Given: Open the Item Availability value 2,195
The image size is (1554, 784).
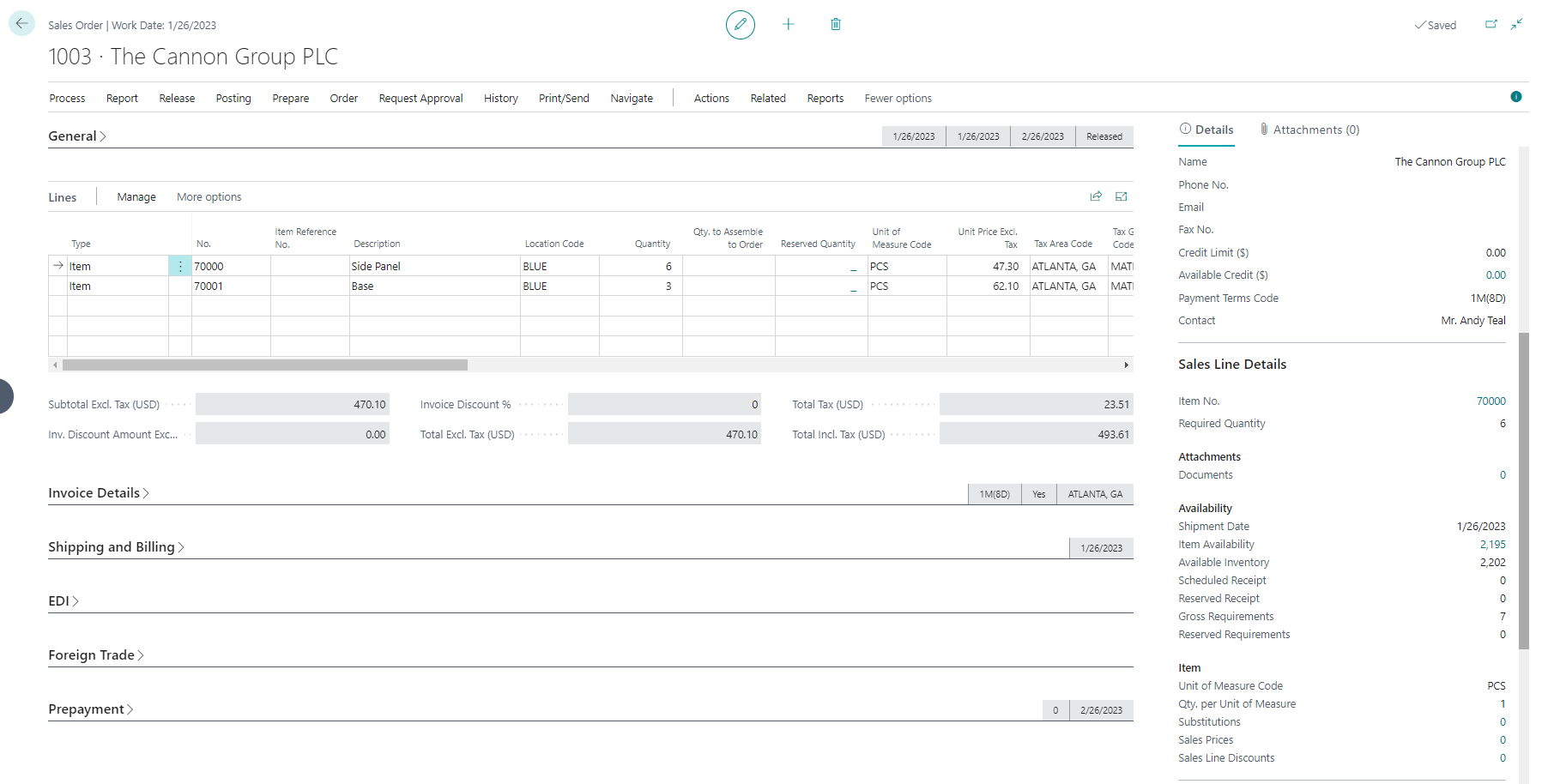Looking at the screenshot, I should click(x=1491, y=545).
